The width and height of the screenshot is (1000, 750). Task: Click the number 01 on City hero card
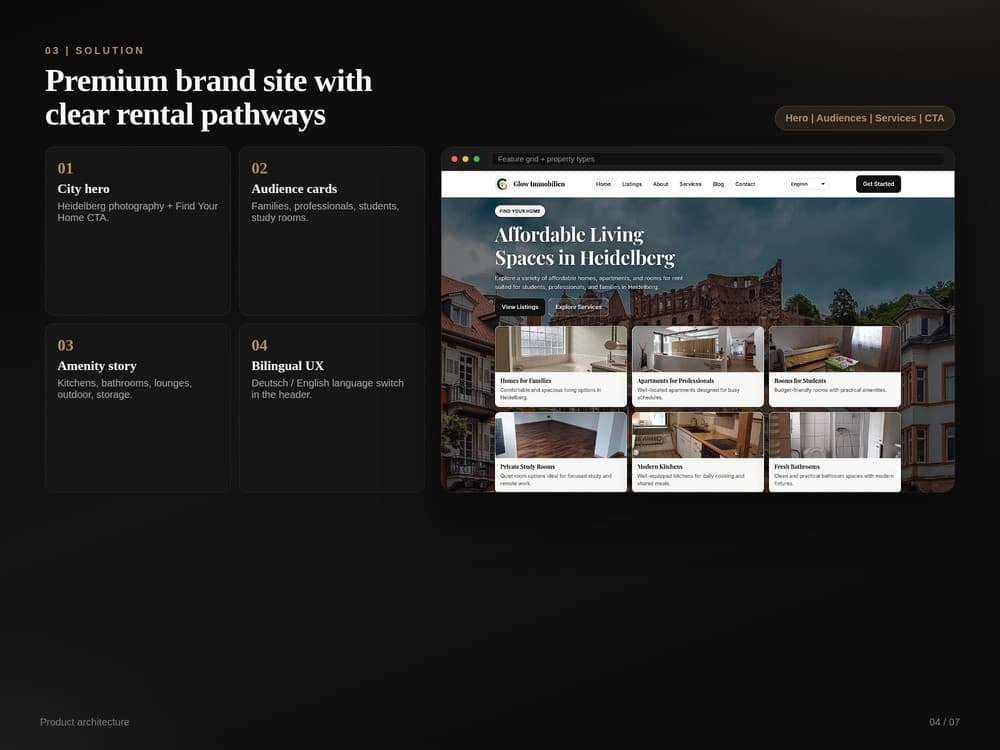65,168
